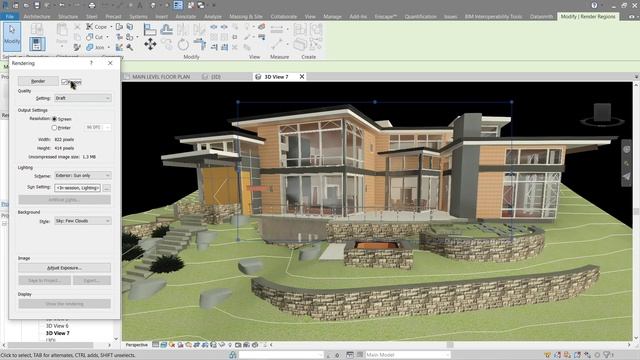Select the Modify tool in the ribbon
The height and width of the screenshot is (360, 640).
pyautogui.click(x=12, y=36)
